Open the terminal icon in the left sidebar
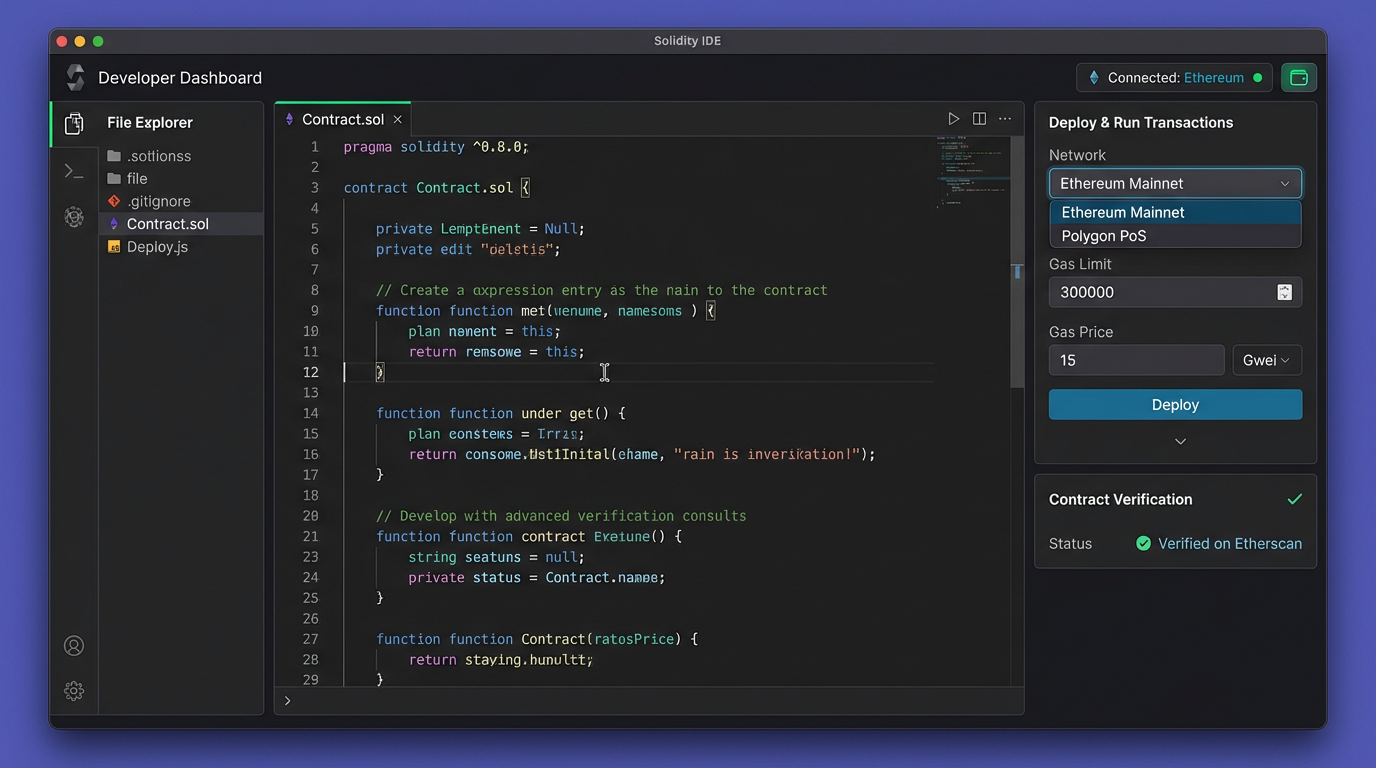The image size is (1376, 768). pos(73,170)
